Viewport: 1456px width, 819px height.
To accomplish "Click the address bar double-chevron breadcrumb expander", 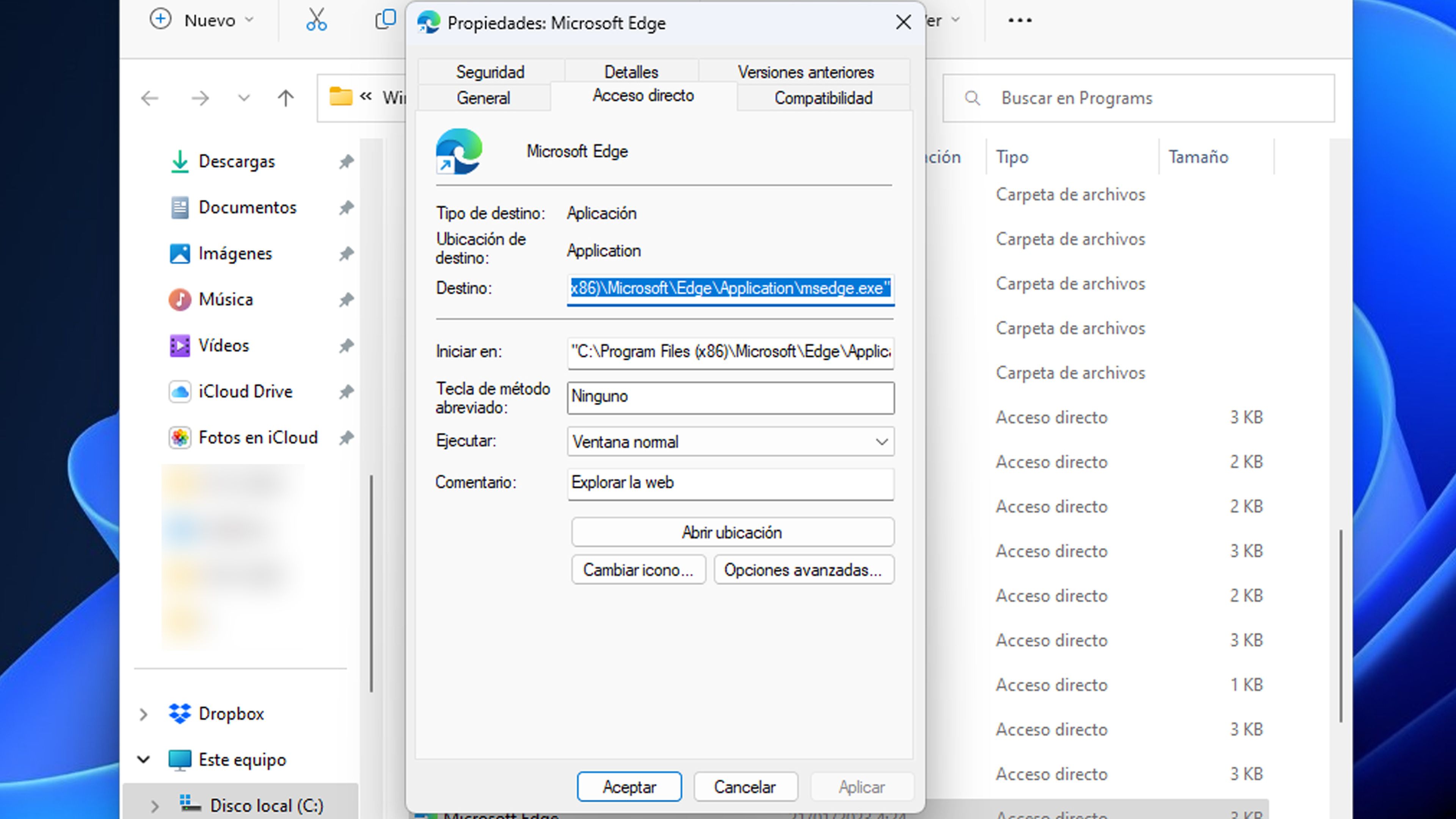I will (366, 96).
